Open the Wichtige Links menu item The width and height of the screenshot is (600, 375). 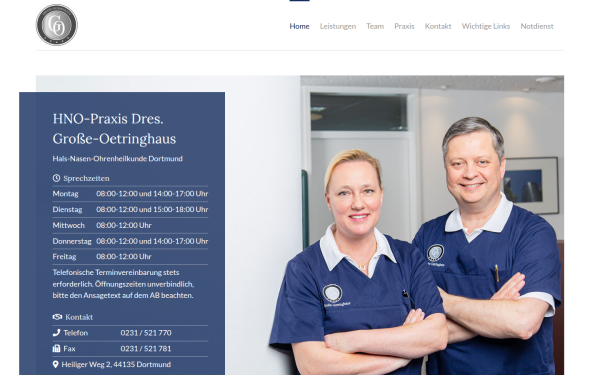[486, 26]
